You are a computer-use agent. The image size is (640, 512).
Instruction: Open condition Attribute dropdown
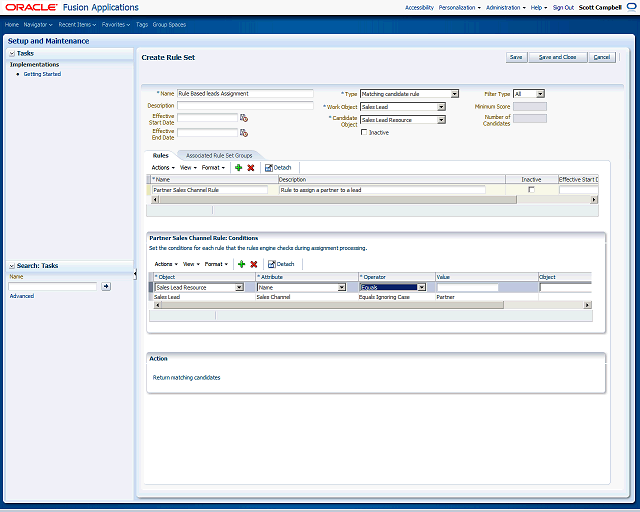342,287
